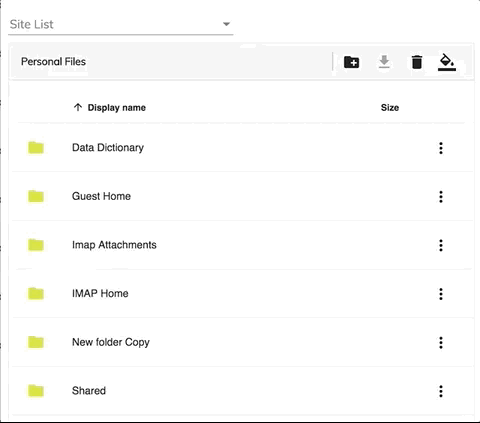This screenshot has width=480, height=423.
Task: Open the Imap Attachments folder name
Action: point(114,245)
